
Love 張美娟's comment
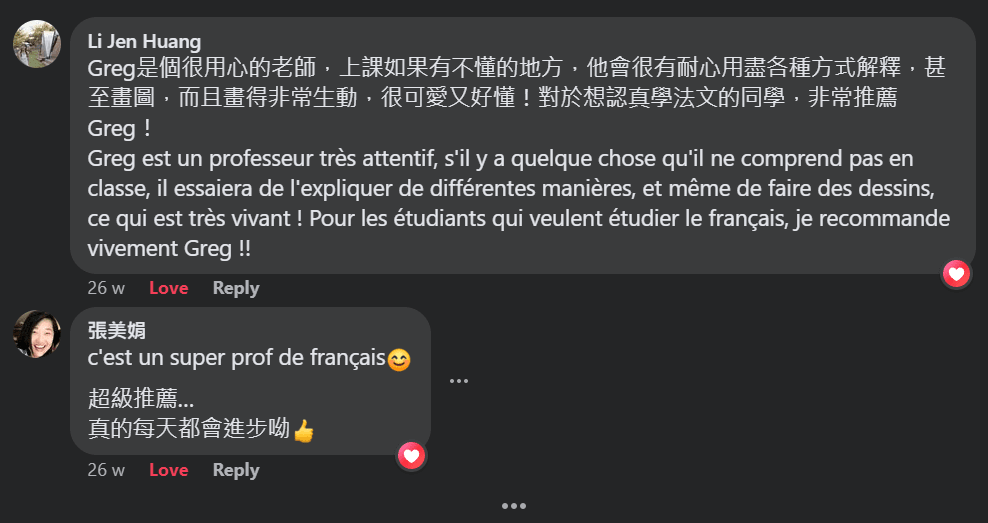click(x=168, y=470)
